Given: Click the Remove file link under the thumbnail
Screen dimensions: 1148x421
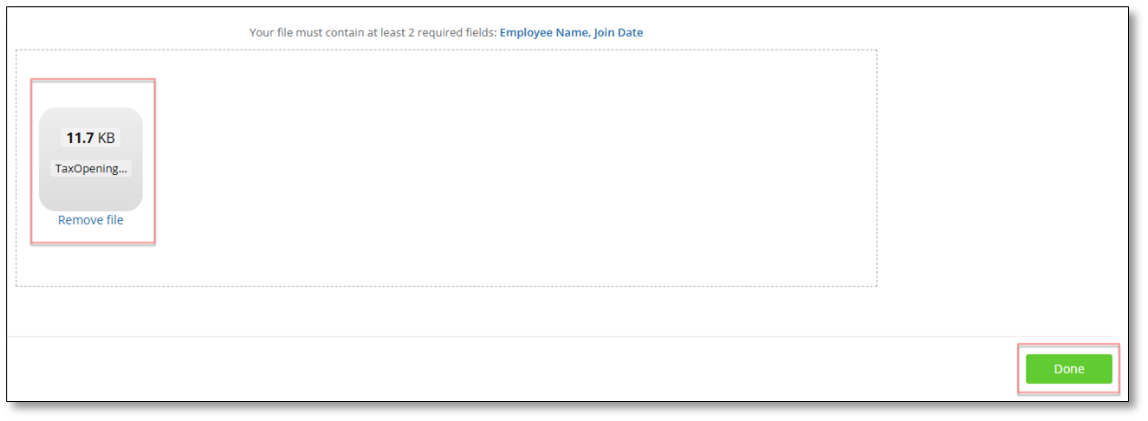Looking at the screenshot, I should (x=91, y=220).
